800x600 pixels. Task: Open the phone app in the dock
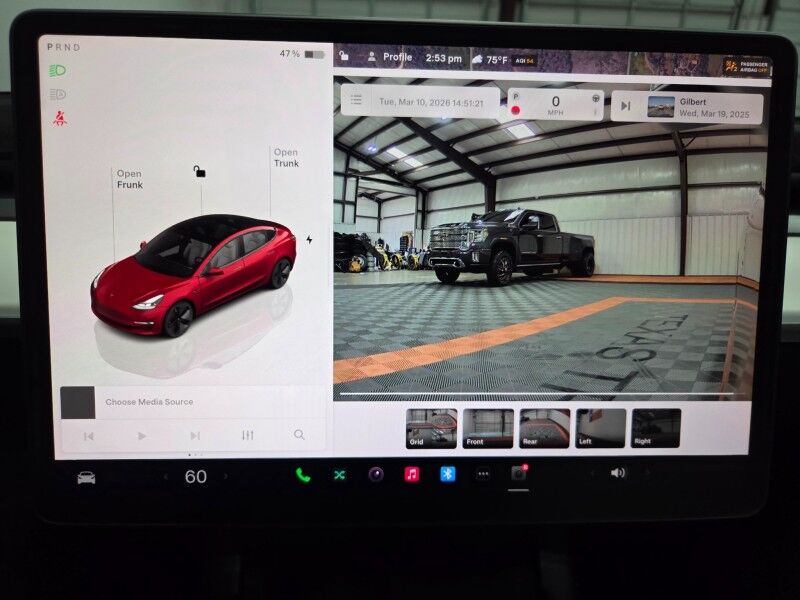point(303,475)
